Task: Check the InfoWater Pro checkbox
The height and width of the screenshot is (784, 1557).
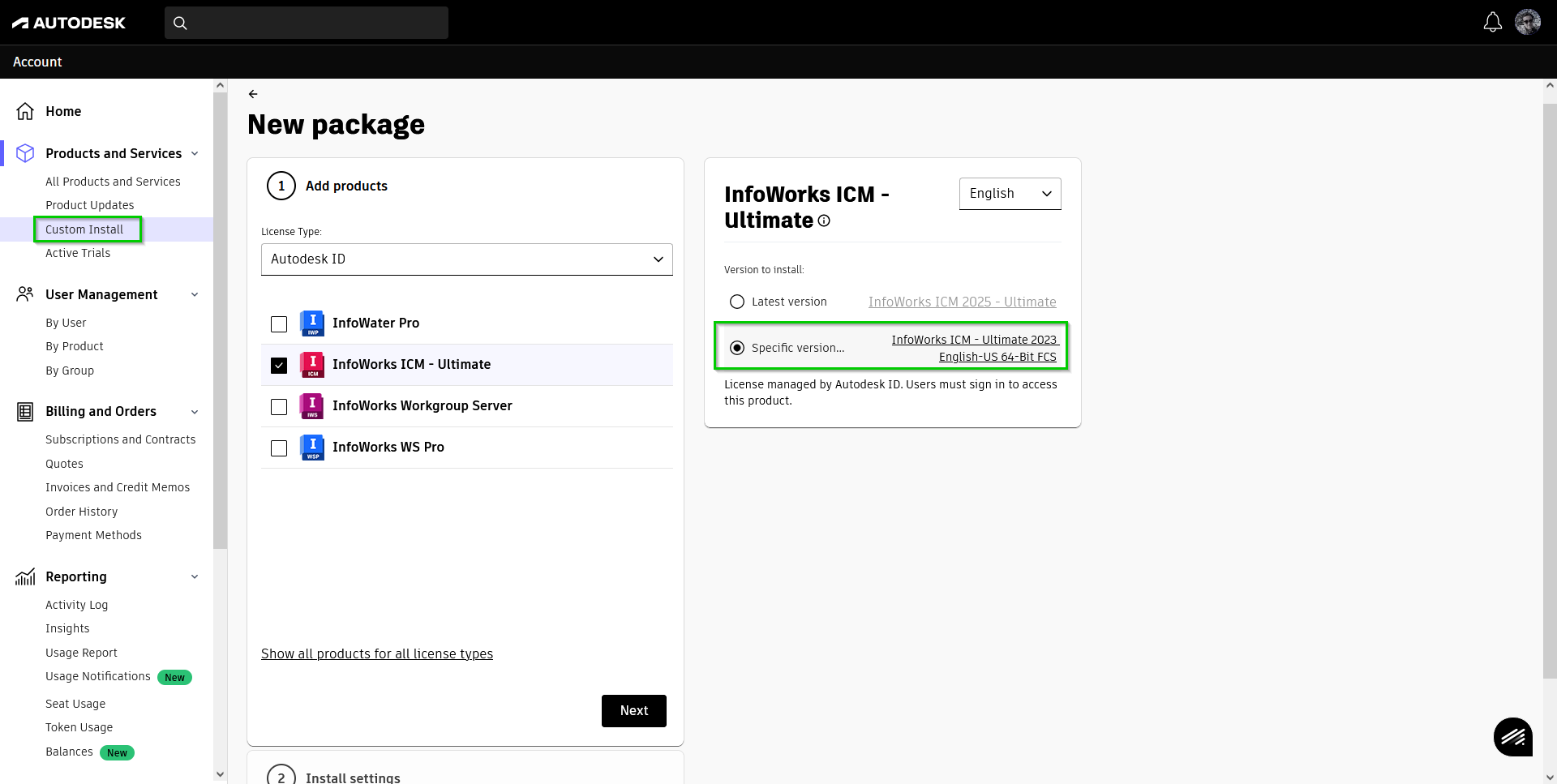Action: (x=279, y=324)
